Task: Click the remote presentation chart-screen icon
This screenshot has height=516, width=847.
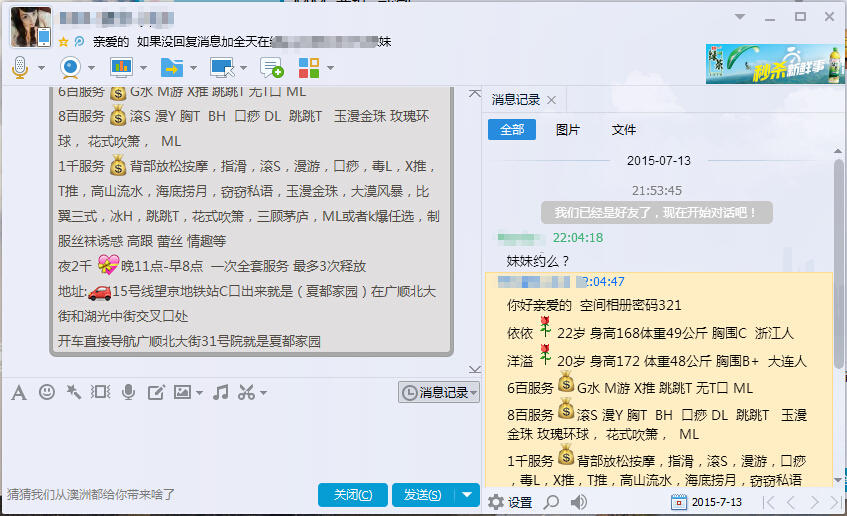Action: (121, 68)
